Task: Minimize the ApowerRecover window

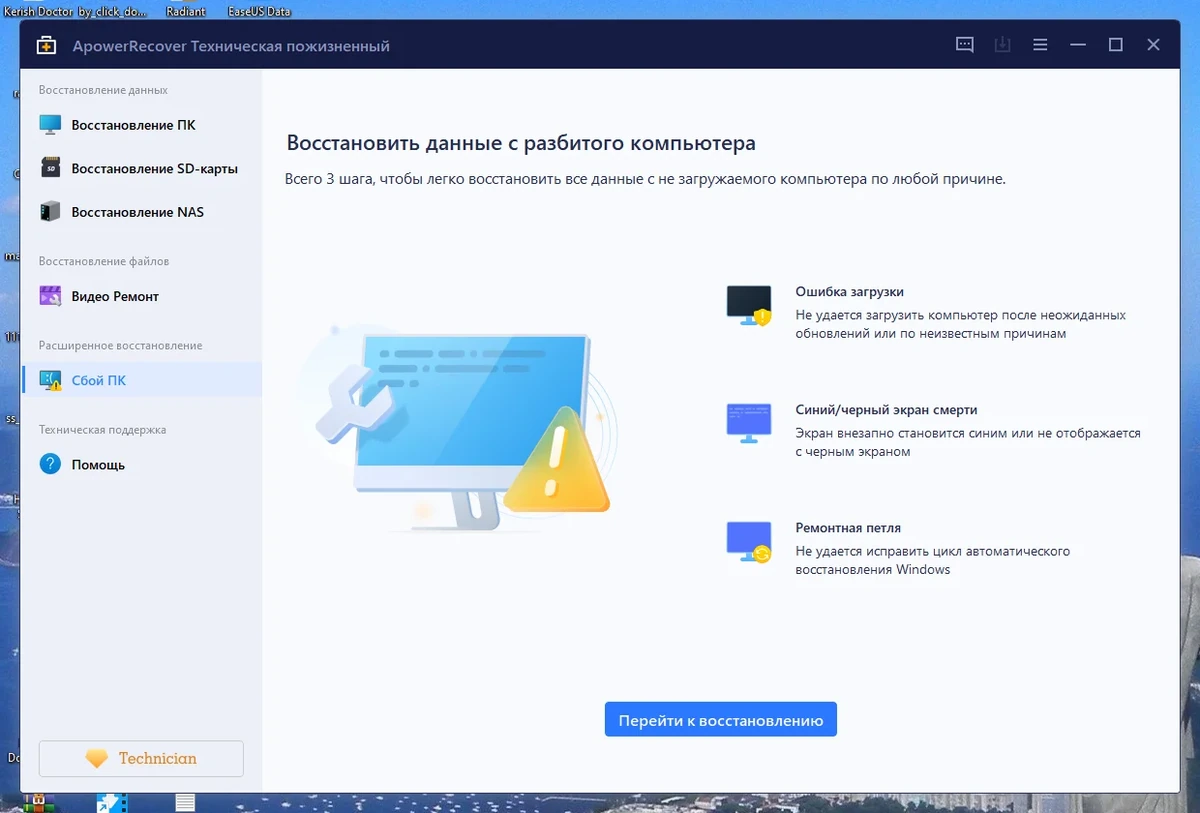Action: point(1078,45)
